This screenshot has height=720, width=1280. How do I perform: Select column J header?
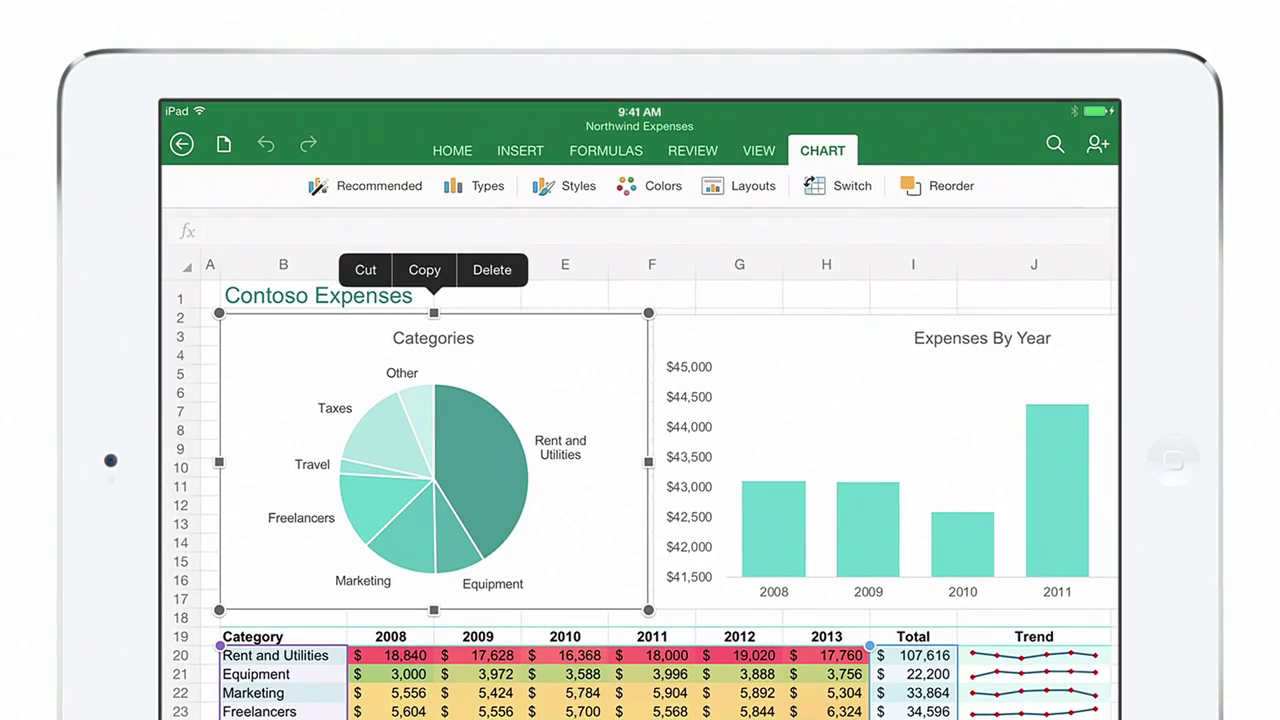pyautogui.click(x=1034, y=265)
